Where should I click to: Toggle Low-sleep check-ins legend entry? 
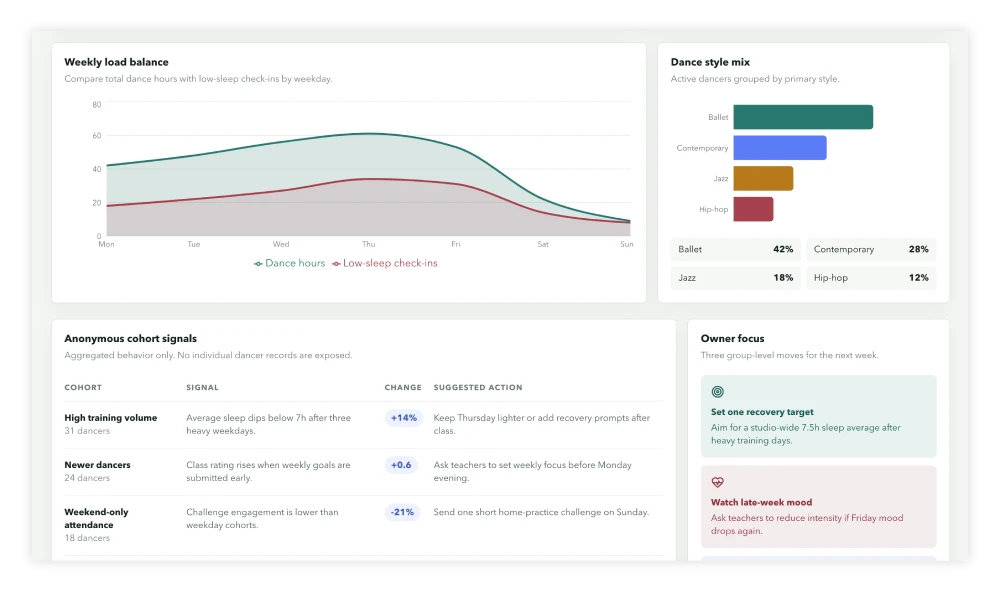point(385,263)
